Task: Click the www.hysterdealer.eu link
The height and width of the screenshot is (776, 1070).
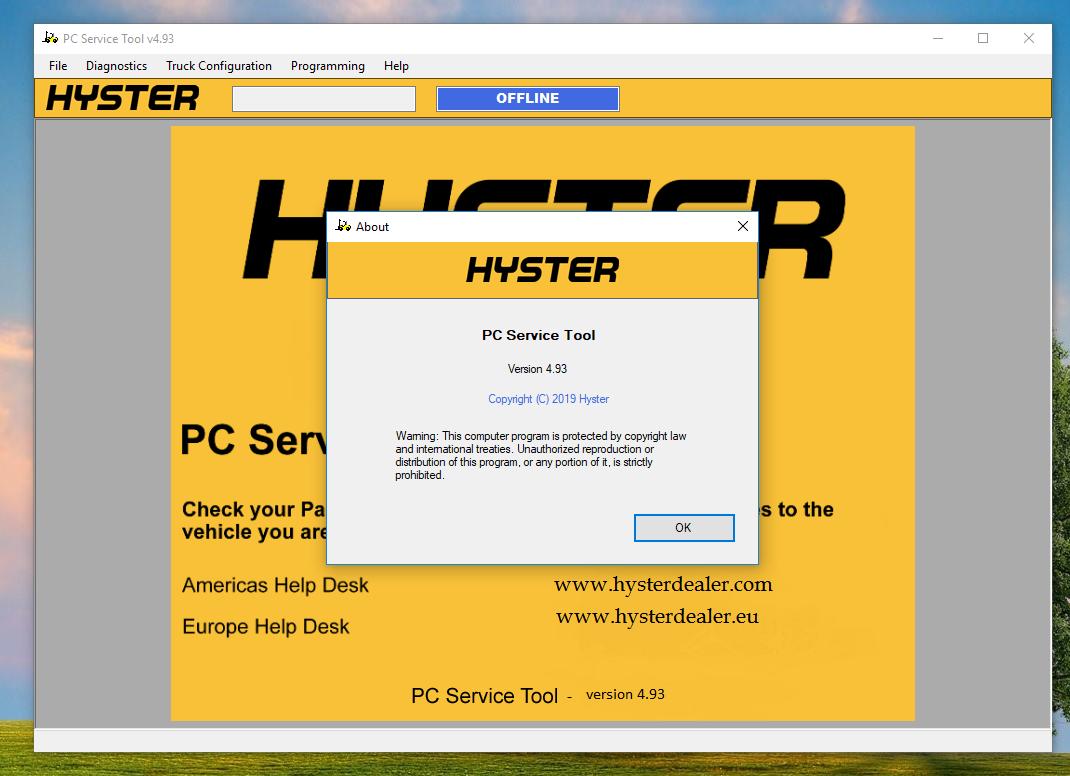Action: click(x=657, y=618)
